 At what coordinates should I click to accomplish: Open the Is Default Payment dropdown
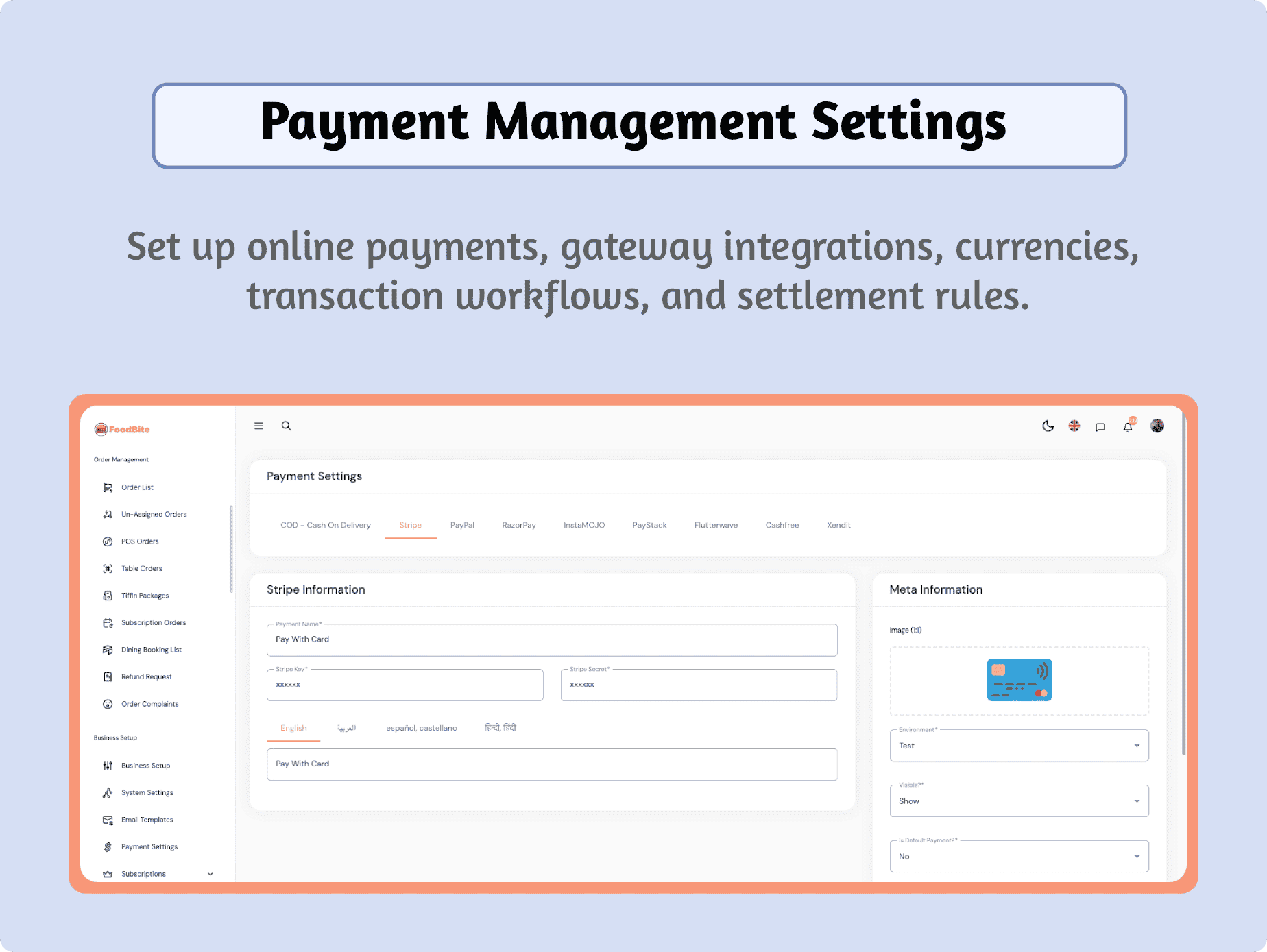click(1019, 857)
